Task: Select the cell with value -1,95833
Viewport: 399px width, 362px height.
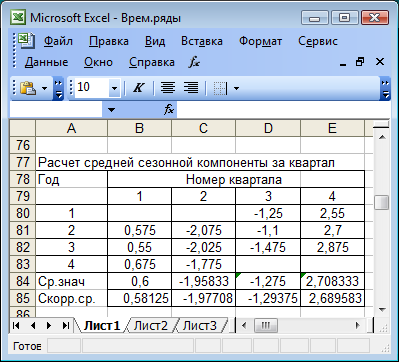Action: pyautogui.click(x=203, y=281)
